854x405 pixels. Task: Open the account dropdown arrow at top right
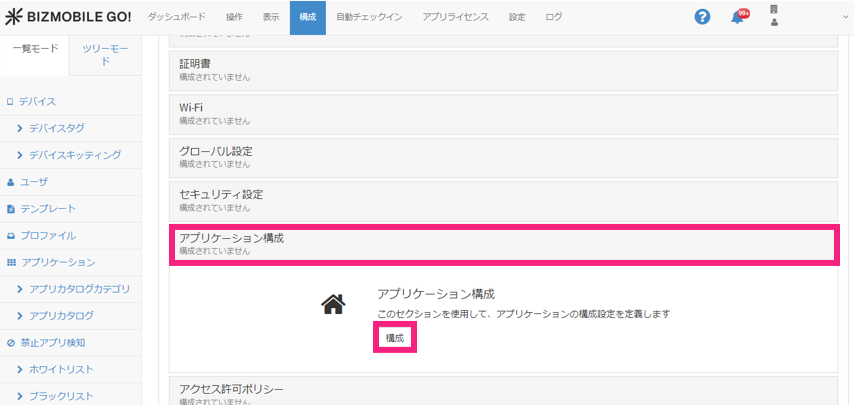click(845, 17)
